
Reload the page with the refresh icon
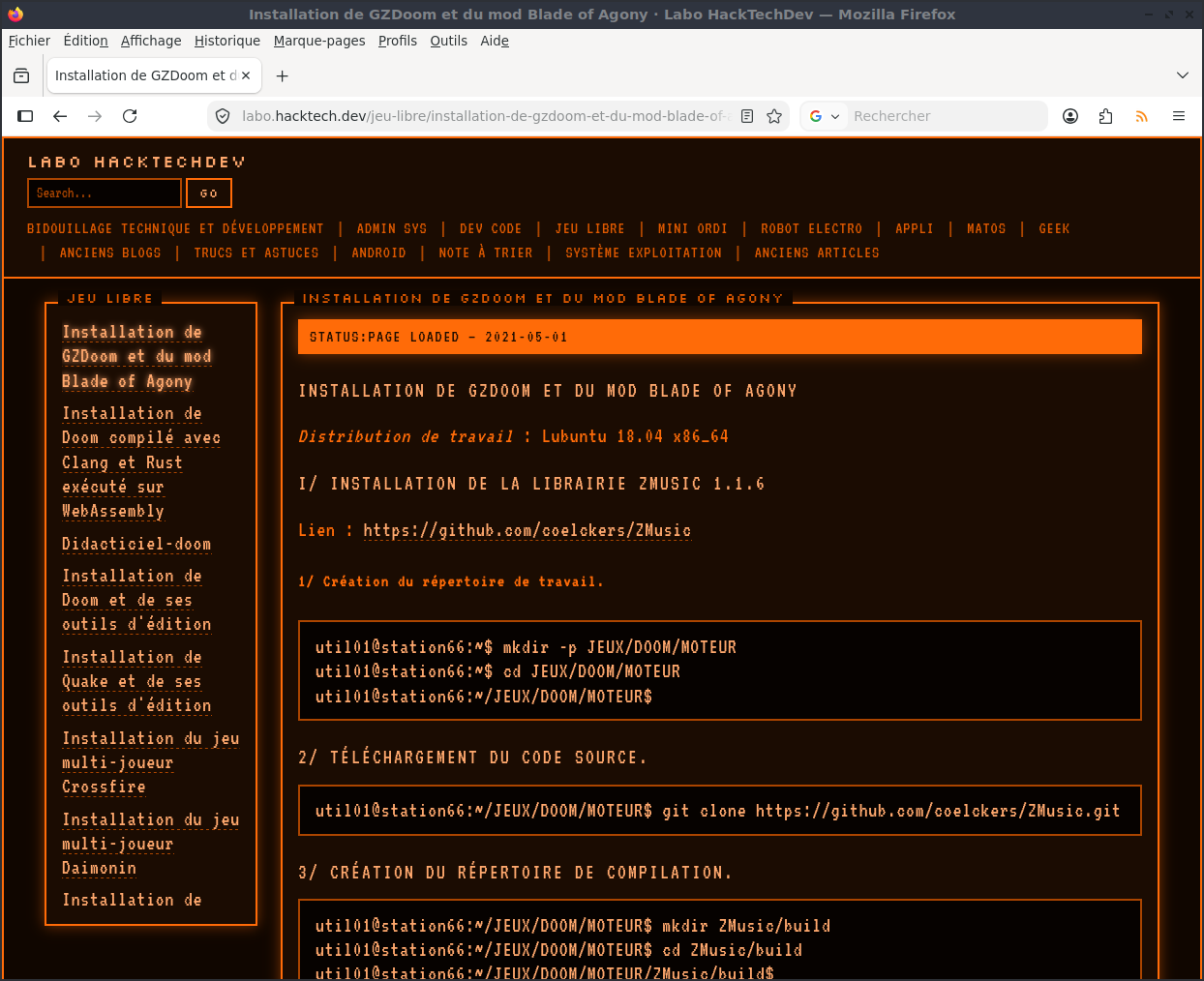(x=130, y=116)
